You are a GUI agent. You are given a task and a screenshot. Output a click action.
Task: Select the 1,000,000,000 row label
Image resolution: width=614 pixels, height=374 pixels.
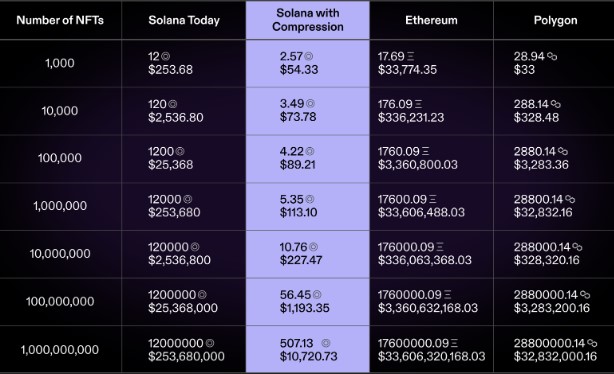coord(60,350)
